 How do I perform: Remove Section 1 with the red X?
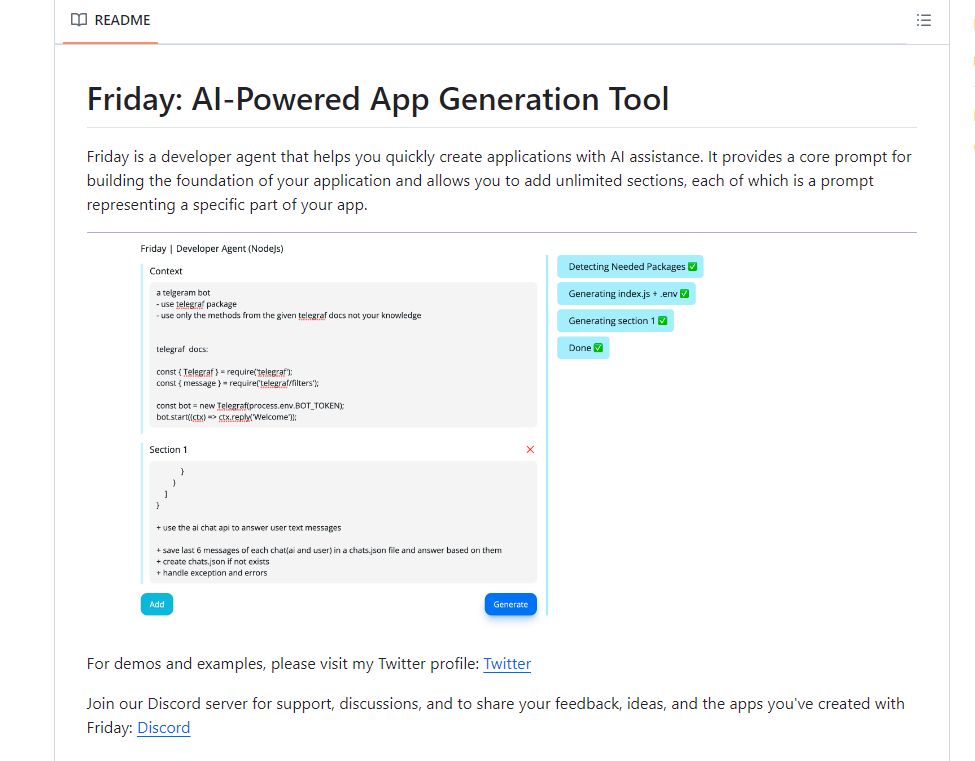pos(530,450)
